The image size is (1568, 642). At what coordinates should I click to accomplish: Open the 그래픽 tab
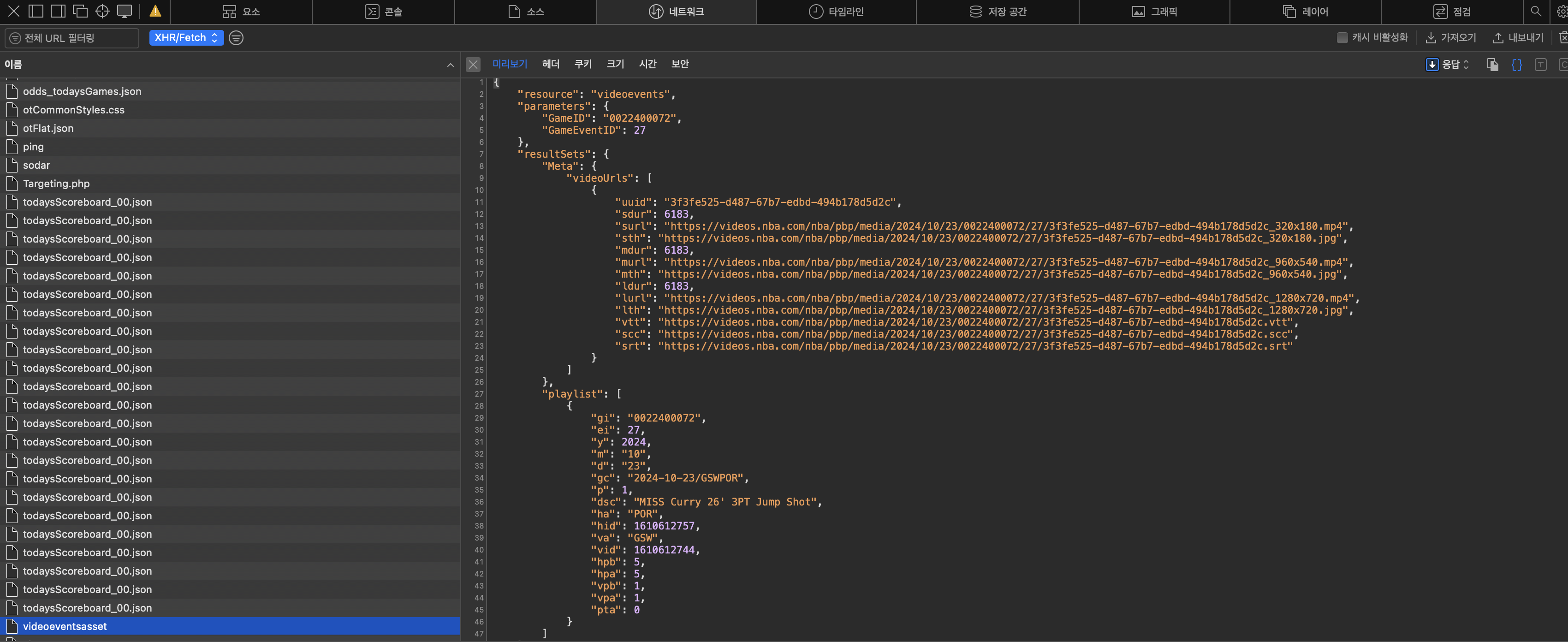pyautogui.click(x=1154, y=12)
